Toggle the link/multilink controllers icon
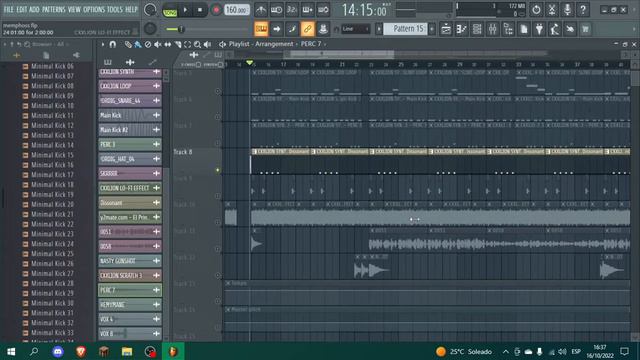Image resolution: width=640 pixels, height=360 pixels. (307, 29)
